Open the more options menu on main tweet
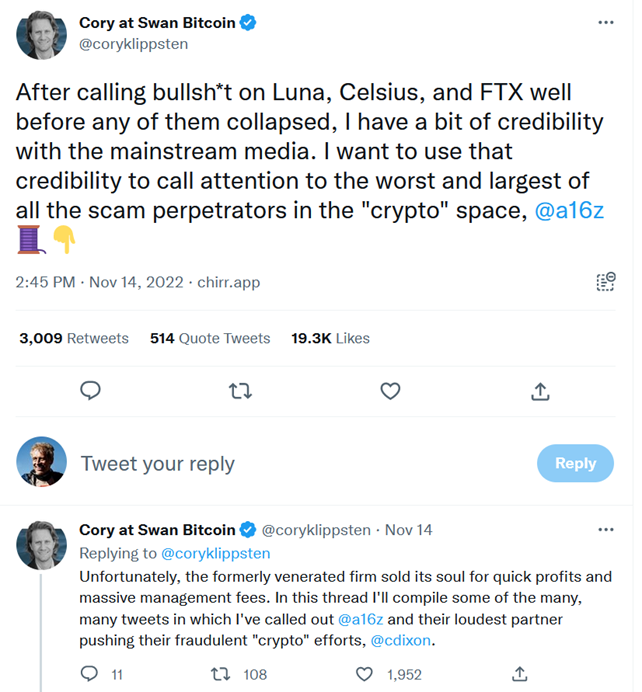642x692 pixels. point(605,22)
